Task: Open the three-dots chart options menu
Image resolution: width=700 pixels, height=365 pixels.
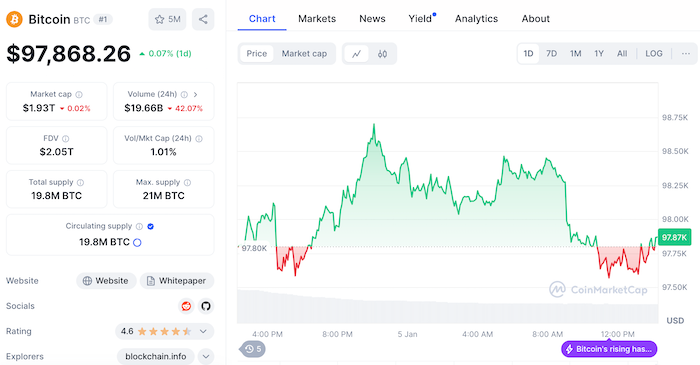Action: pyautogui.click(x=686, y=54)
